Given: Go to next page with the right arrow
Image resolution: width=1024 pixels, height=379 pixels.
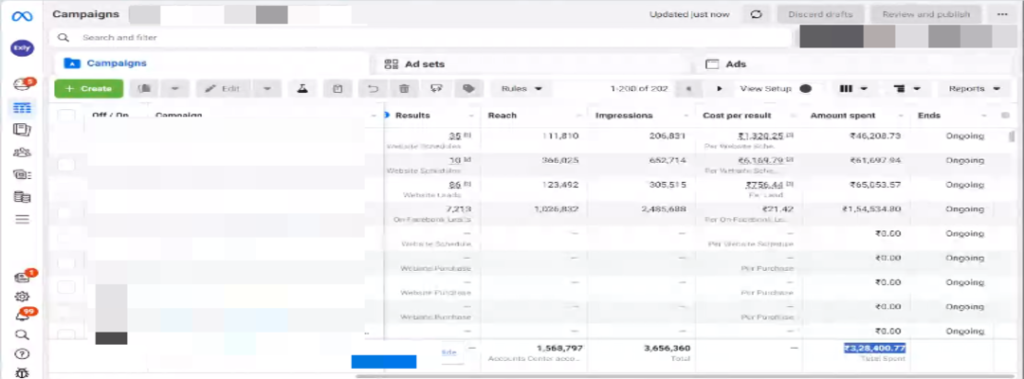Looking at the screenshot, I should click(x=719, y=88).
